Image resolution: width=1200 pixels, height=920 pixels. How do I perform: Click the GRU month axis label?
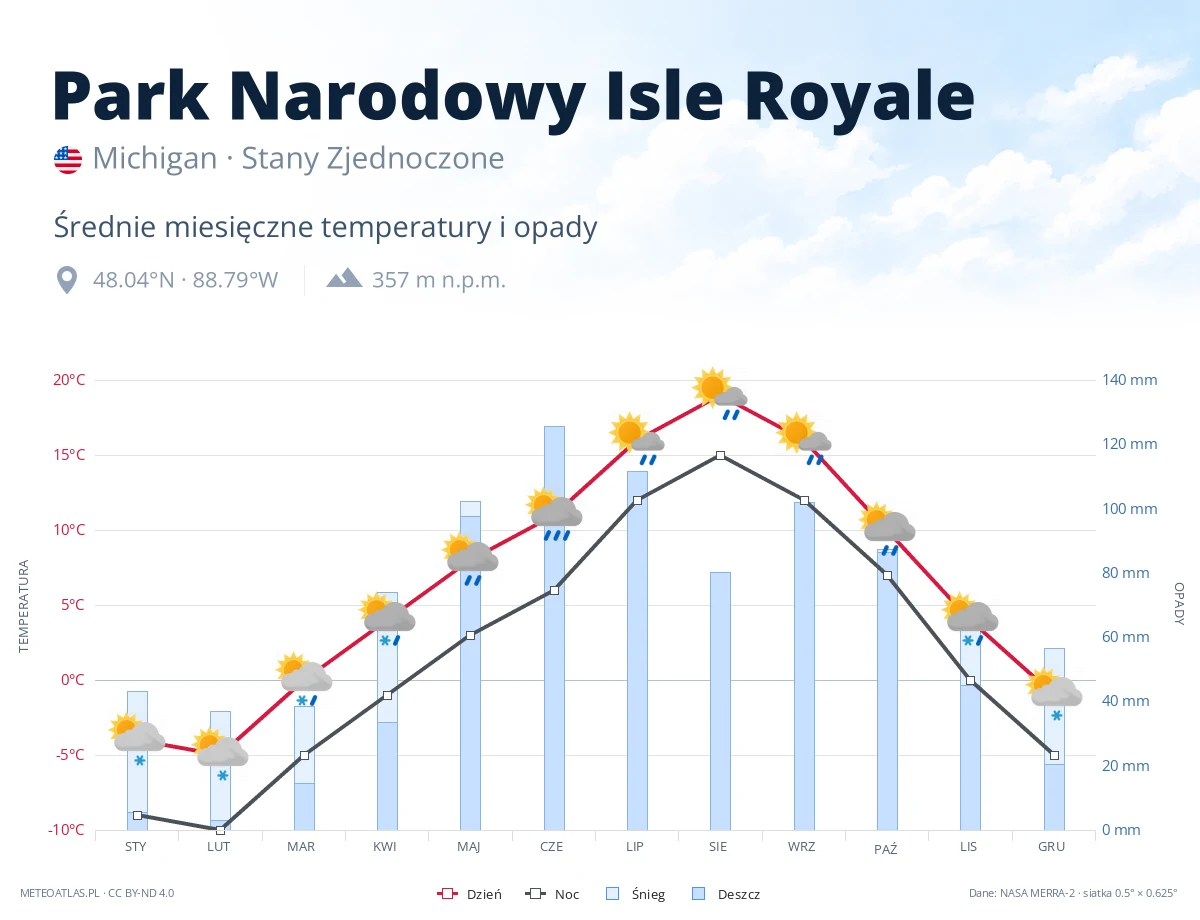pos(1051,846)
